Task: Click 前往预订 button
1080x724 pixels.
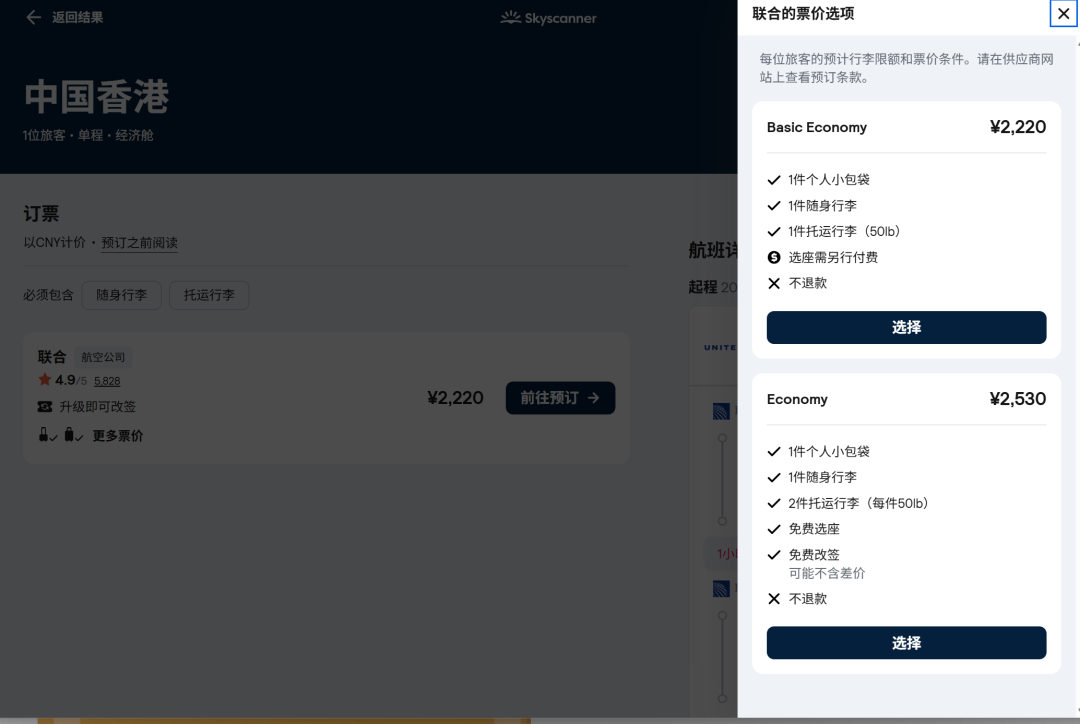Action: tap(560, 398)
